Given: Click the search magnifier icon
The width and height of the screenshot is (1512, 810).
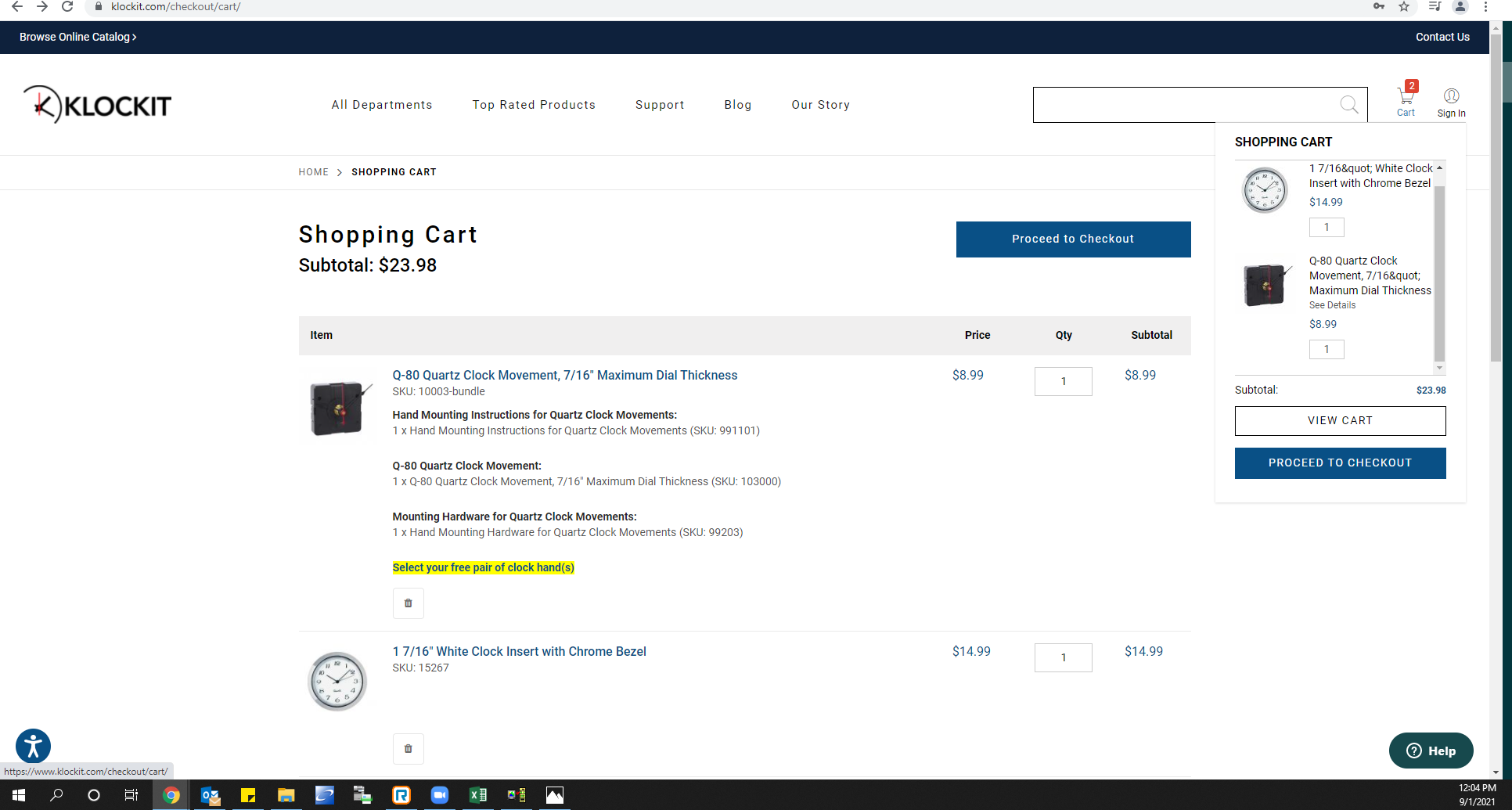Looking at the screenshot, I should point(1348,105).
